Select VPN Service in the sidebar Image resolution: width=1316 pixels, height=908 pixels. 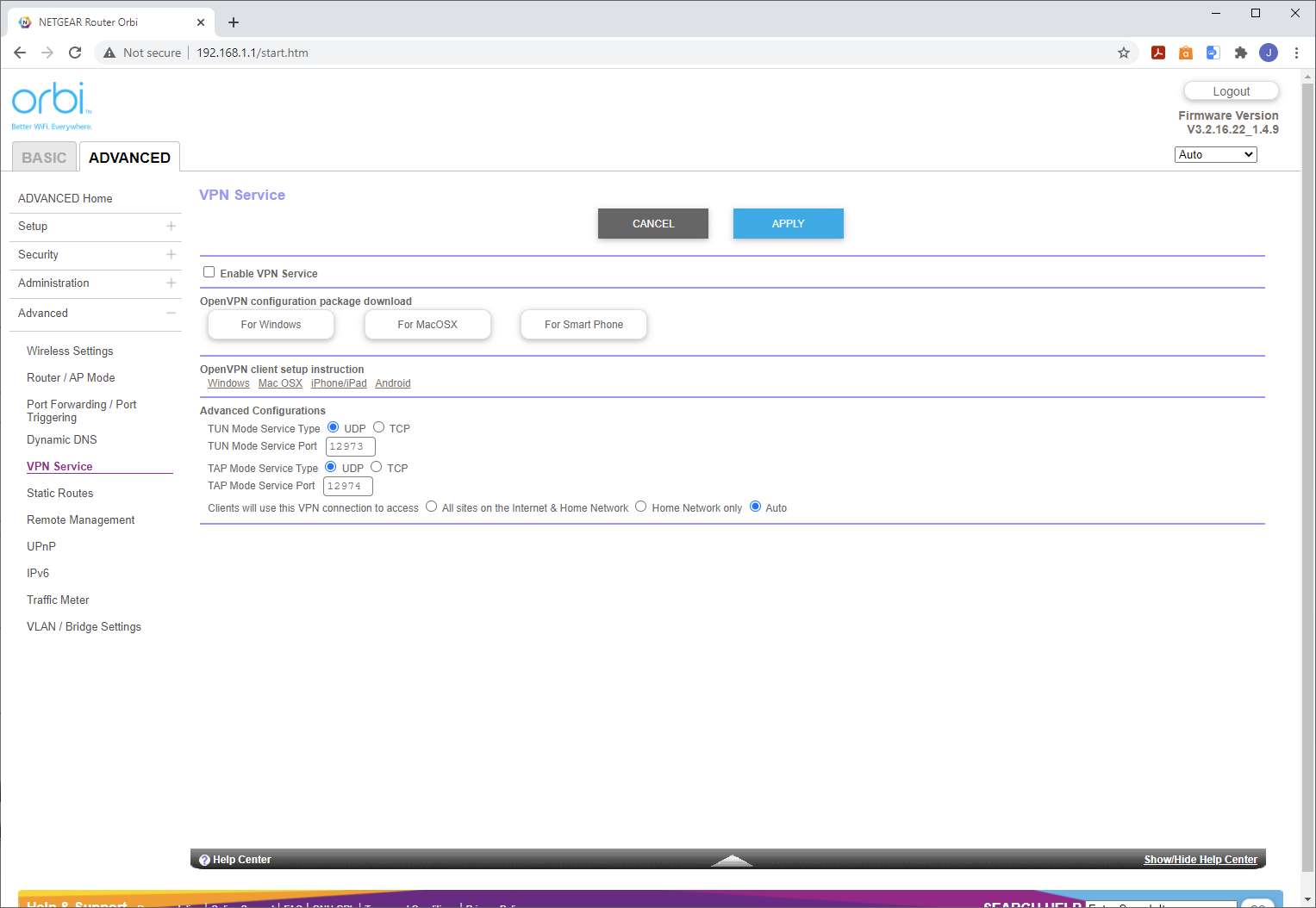[x=59, y=466]
